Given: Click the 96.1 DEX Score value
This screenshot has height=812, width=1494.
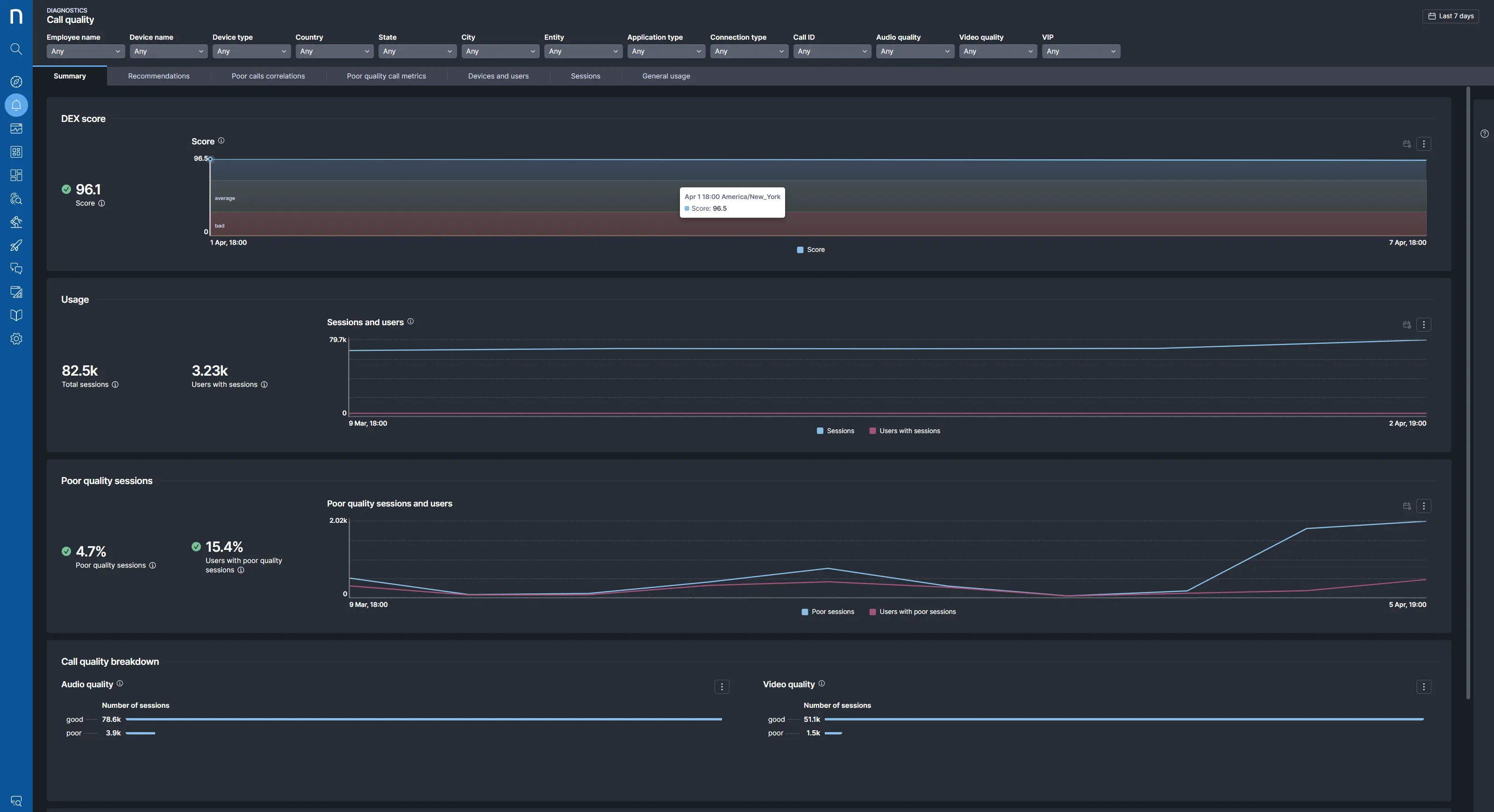Looking at the screenshot, I should coord(88,190).
